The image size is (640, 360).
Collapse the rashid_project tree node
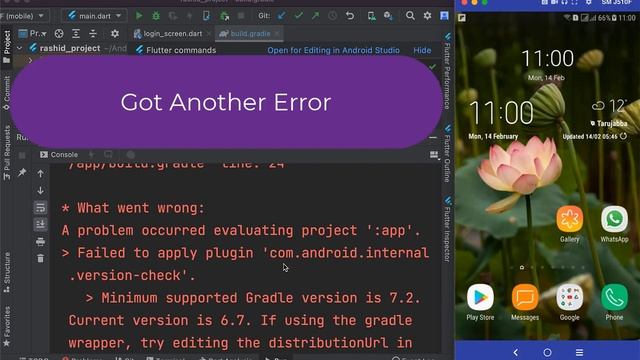point(20,48)
